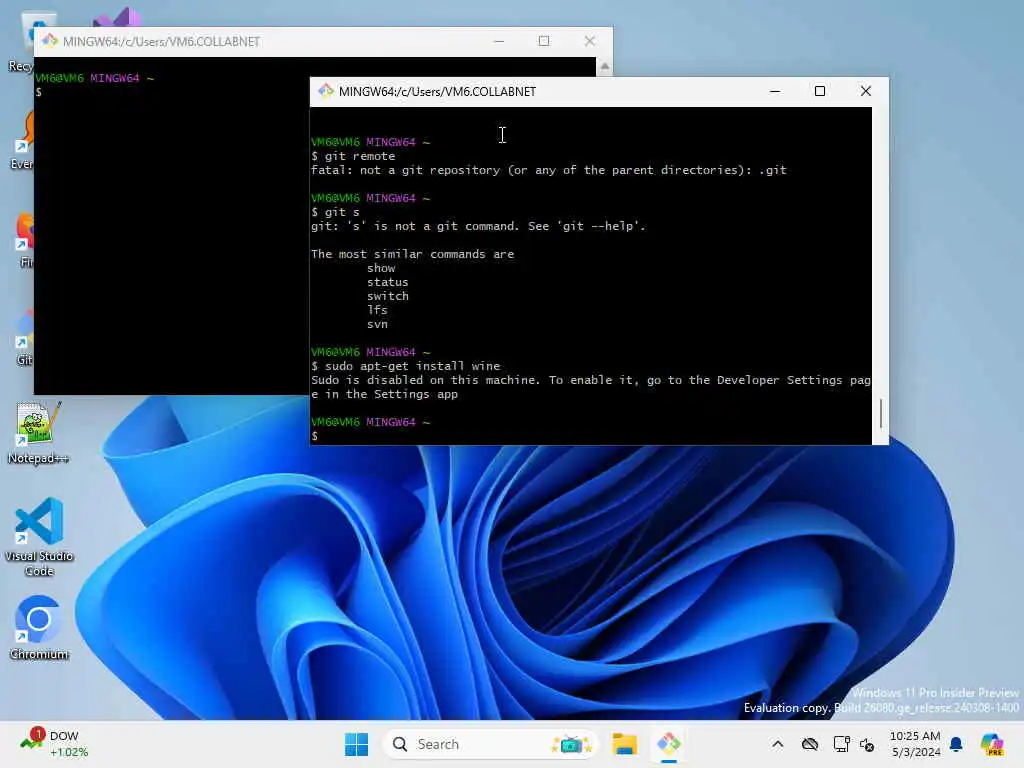Click the Git icon in front window title bar
This screenshot has width=1024, height=768.
(x=325, y=91)
